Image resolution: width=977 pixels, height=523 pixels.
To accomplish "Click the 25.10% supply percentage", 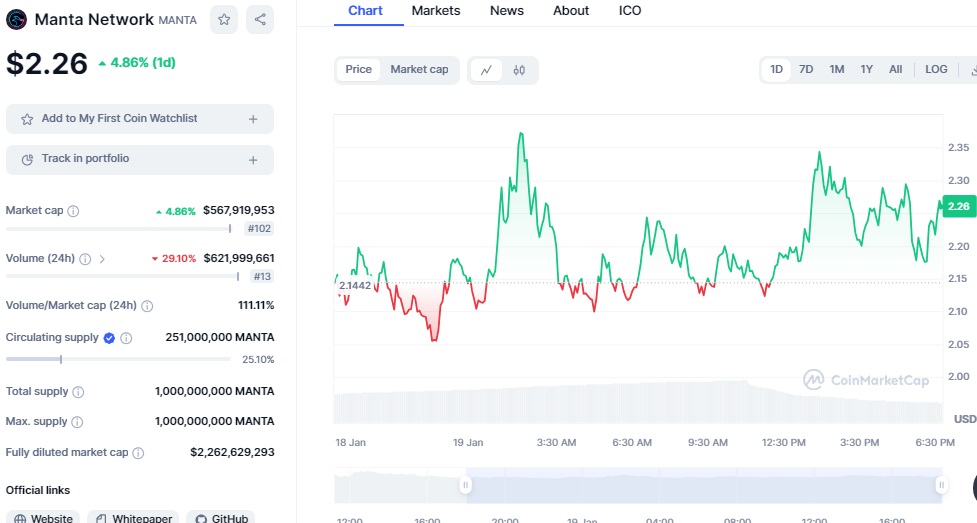I will (258, 360).
